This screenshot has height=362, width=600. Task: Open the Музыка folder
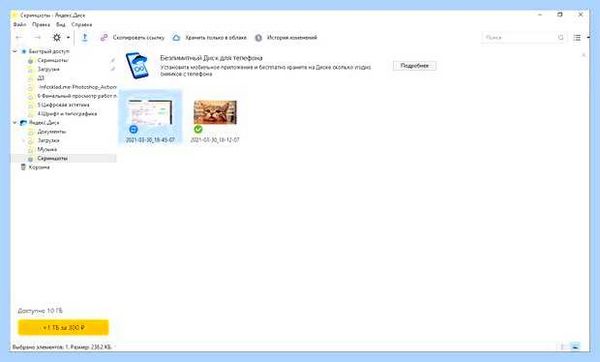(47, 149)
